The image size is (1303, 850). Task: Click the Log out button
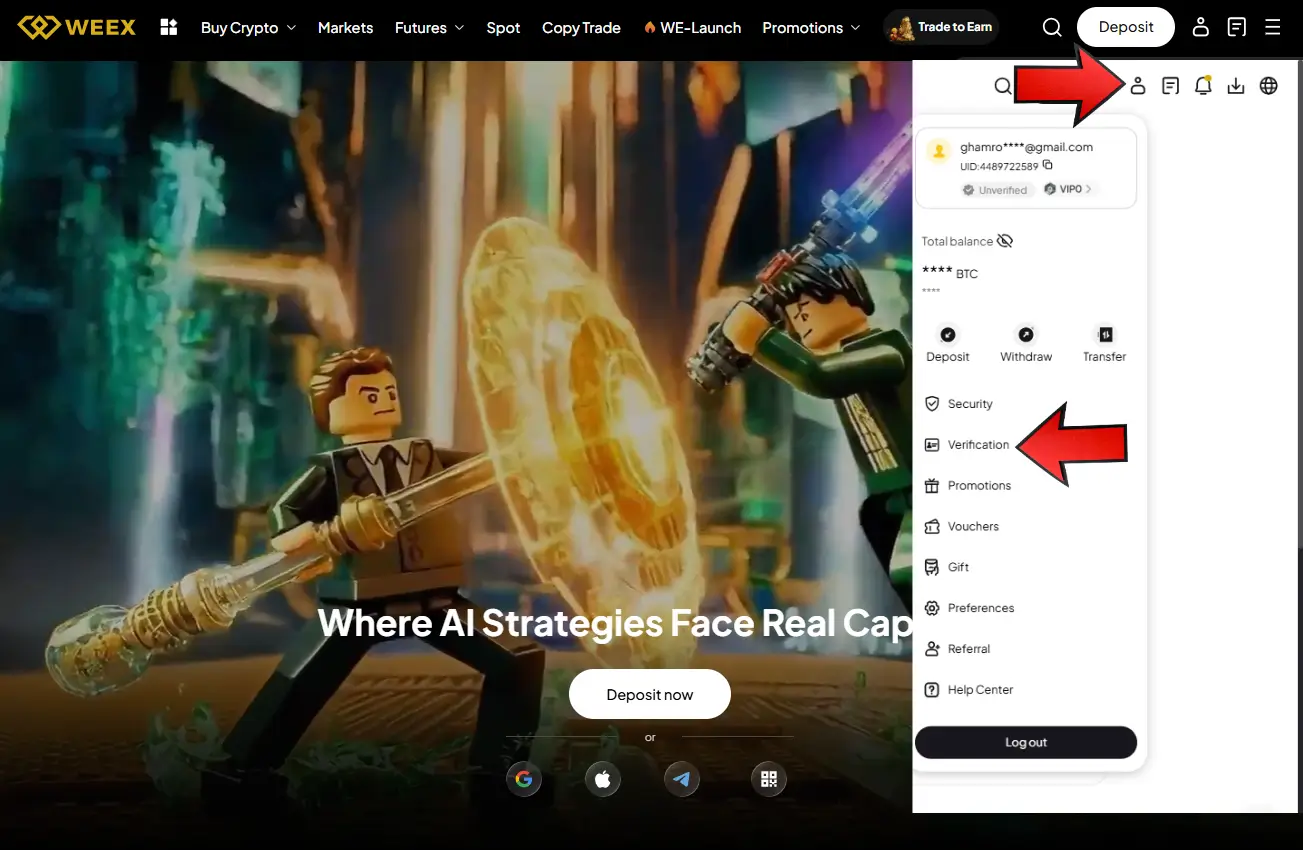click(1026, 742)
